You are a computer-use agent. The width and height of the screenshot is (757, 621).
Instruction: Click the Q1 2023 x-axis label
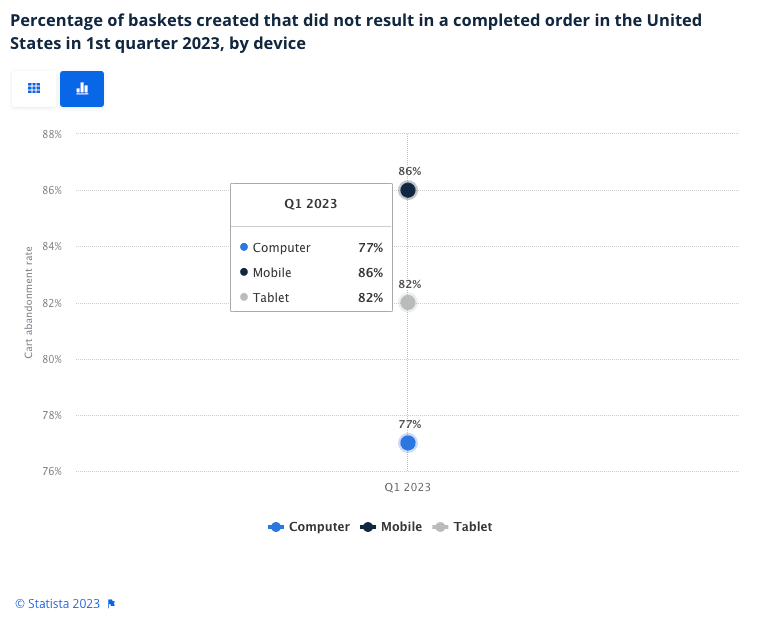[x=407, y=487]
